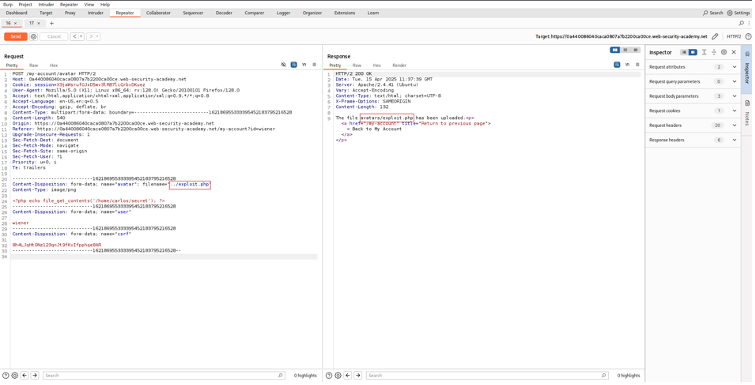Expand Request headers section
Image resolution: width=755 pixels, height=385 pixels.
734,125
